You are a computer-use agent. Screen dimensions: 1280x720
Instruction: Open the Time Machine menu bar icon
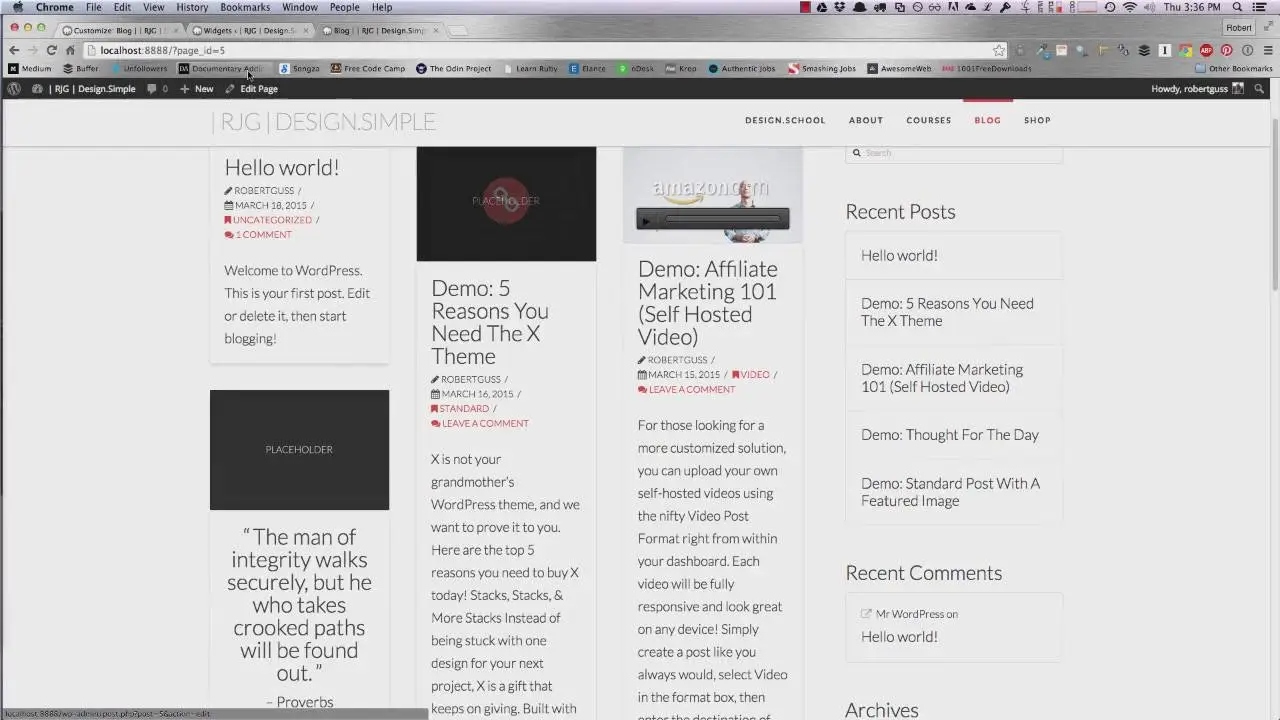click(x=1110, y=7)
